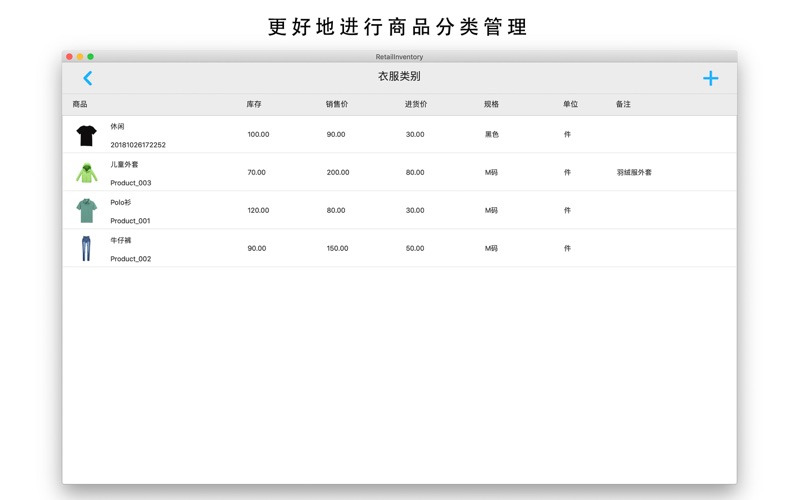Screen dimensions: 800x500
Task: Click the 规格 column header
Action: (492, 104)
